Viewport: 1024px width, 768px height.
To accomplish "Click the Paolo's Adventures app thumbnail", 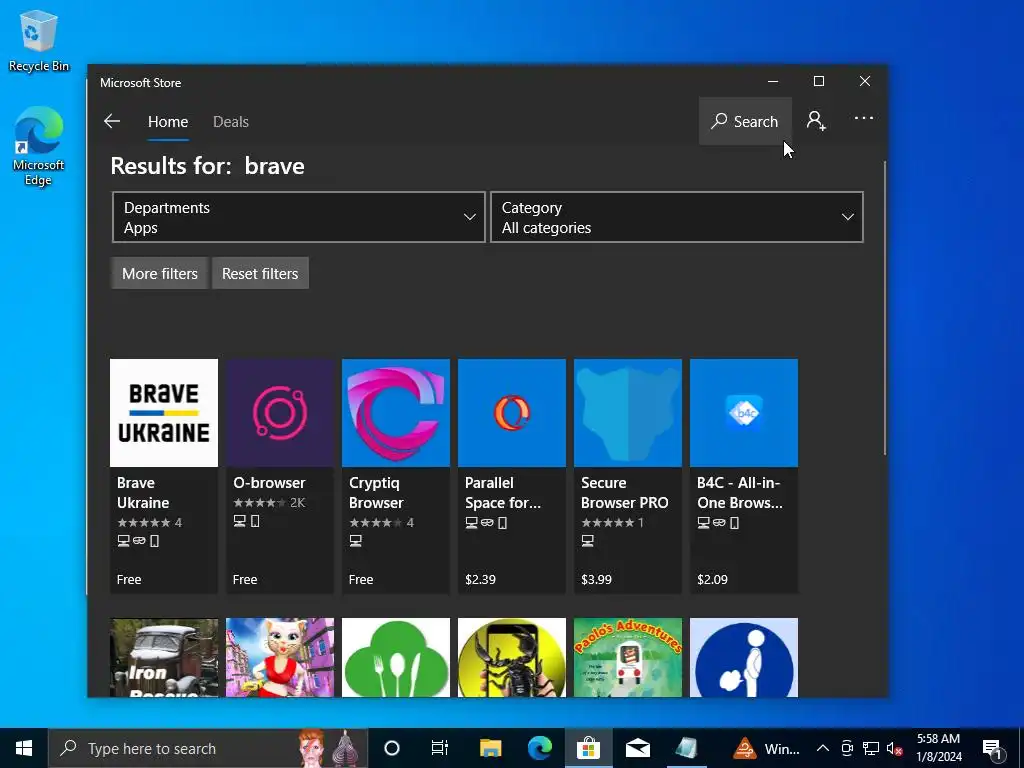I will click(628, 658).
